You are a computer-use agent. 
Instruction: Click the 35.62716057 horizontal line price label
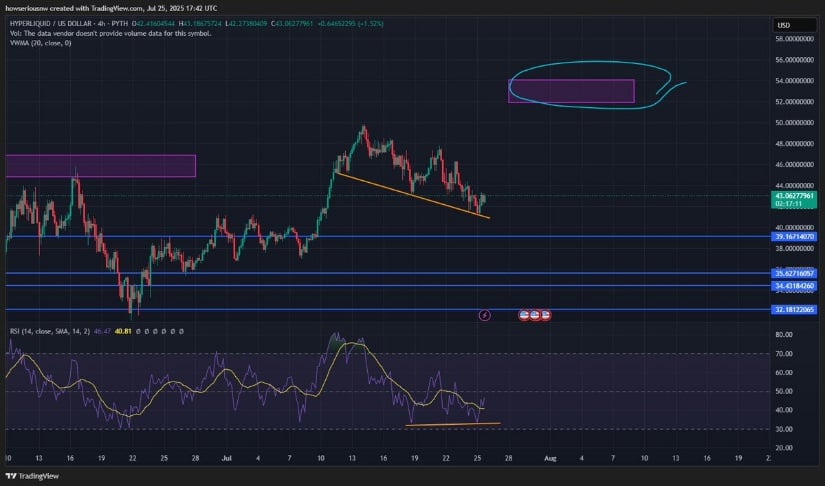point(794,274)
